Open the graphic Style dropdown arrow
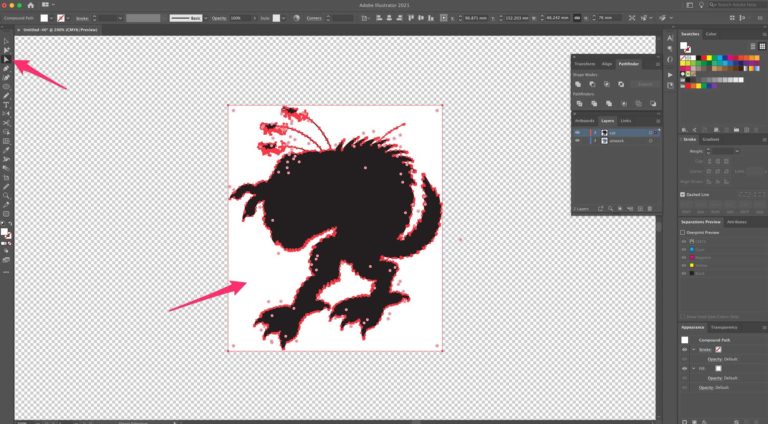This screenshot has height=424, width=768. 284,18
